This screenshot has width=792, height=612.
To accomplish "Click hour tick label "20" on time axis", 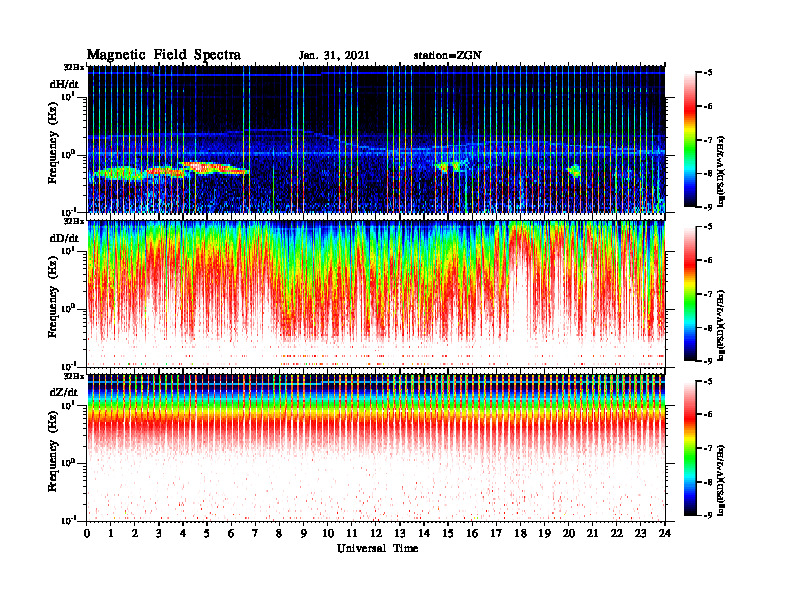I will [568, 534].
